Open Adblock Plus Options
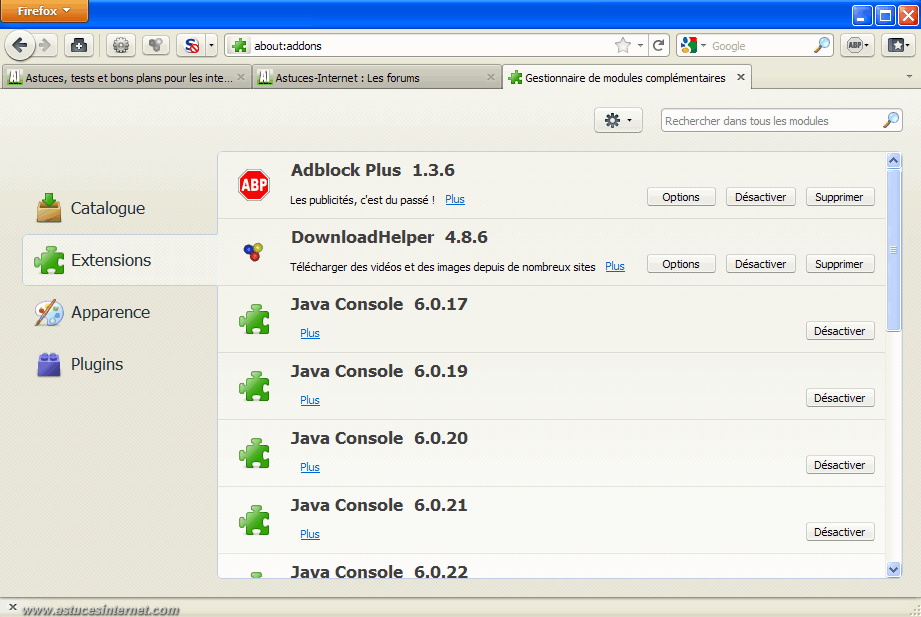This screenshot has height=617, width=921. pos(681,197)
